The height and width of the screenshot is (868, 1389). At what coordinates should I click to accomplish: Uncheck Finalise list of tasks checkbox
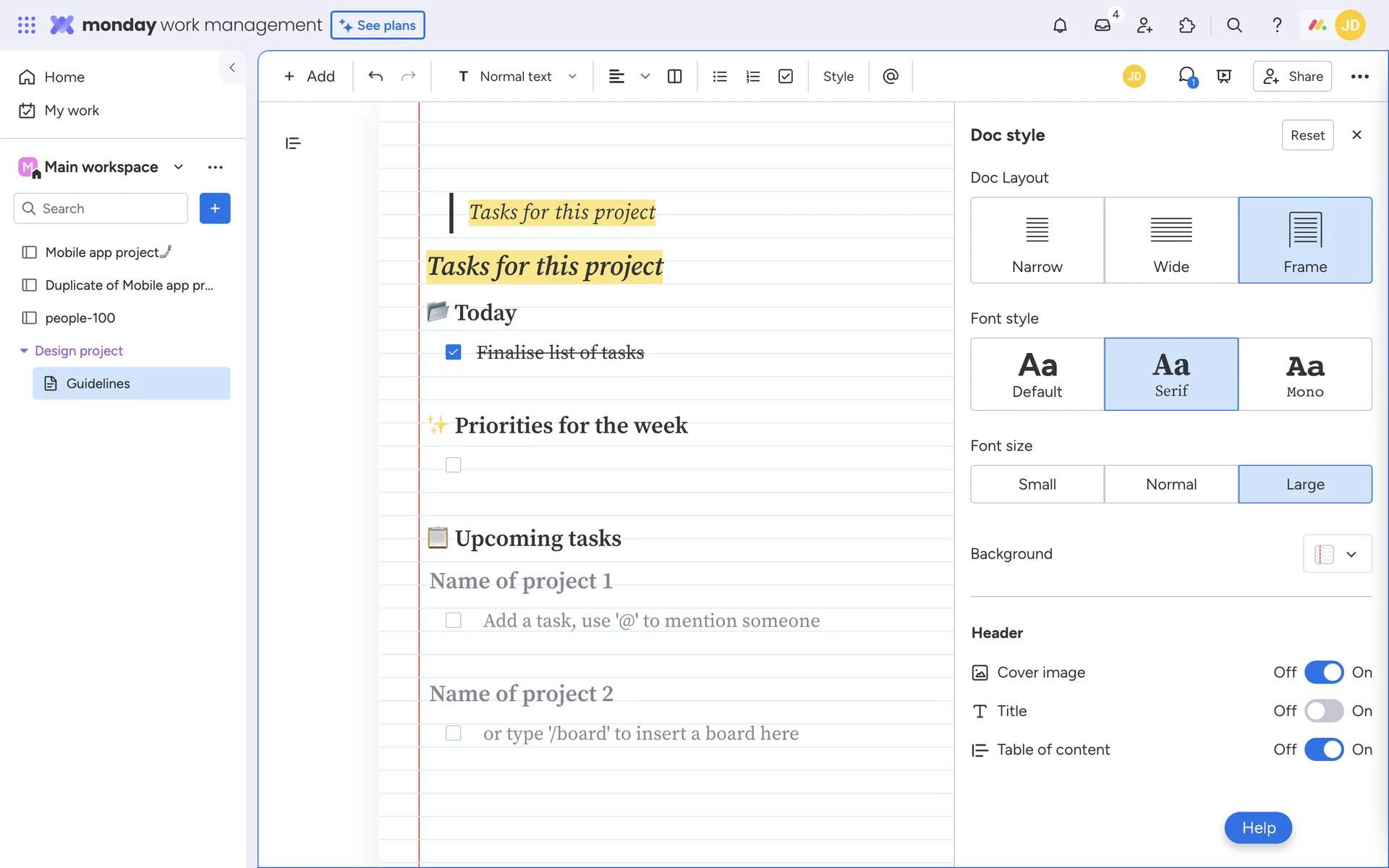click(454, 352)
